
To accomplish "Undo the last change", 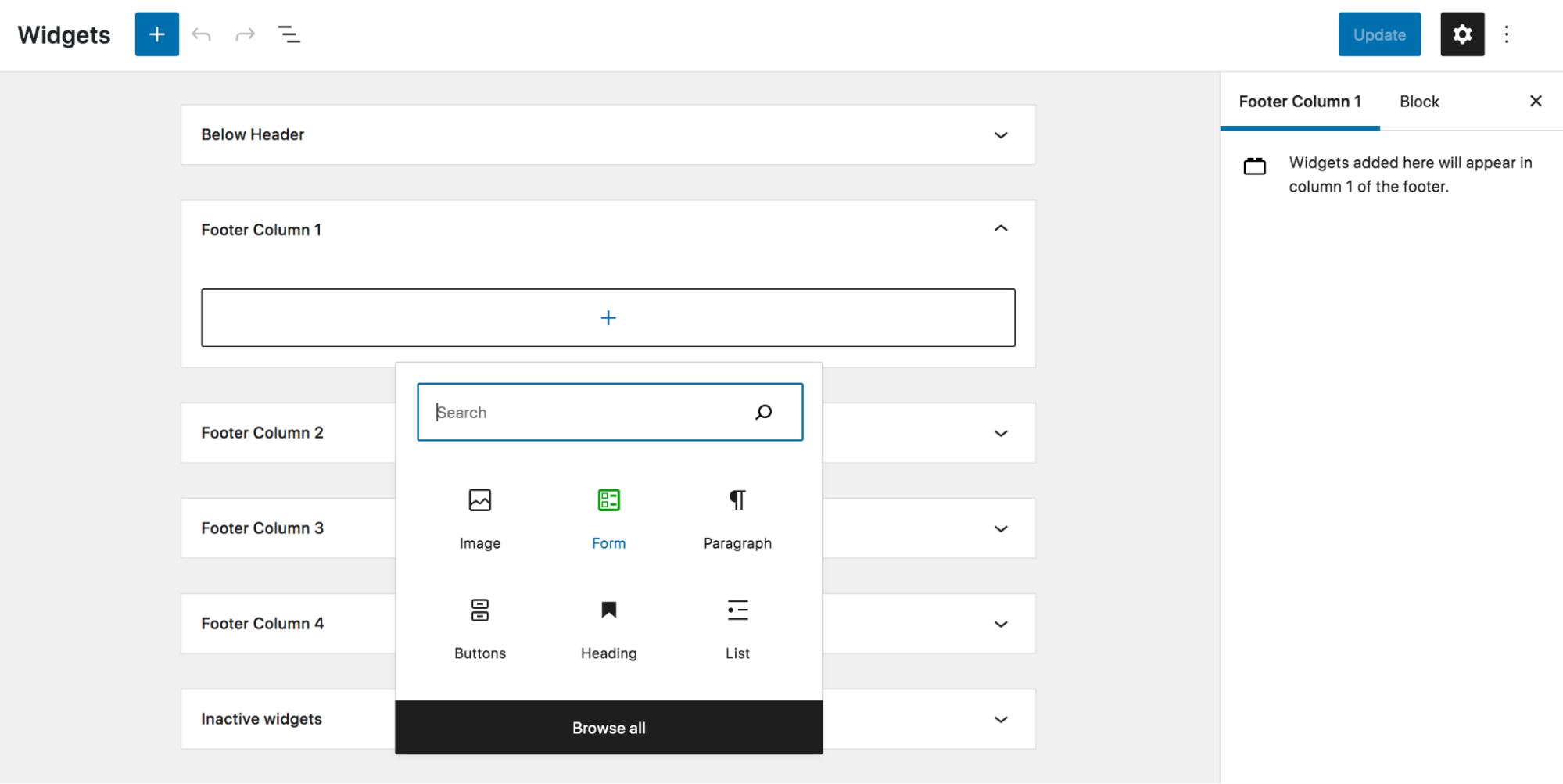I will pyautogui.click(x=202, y=34).
